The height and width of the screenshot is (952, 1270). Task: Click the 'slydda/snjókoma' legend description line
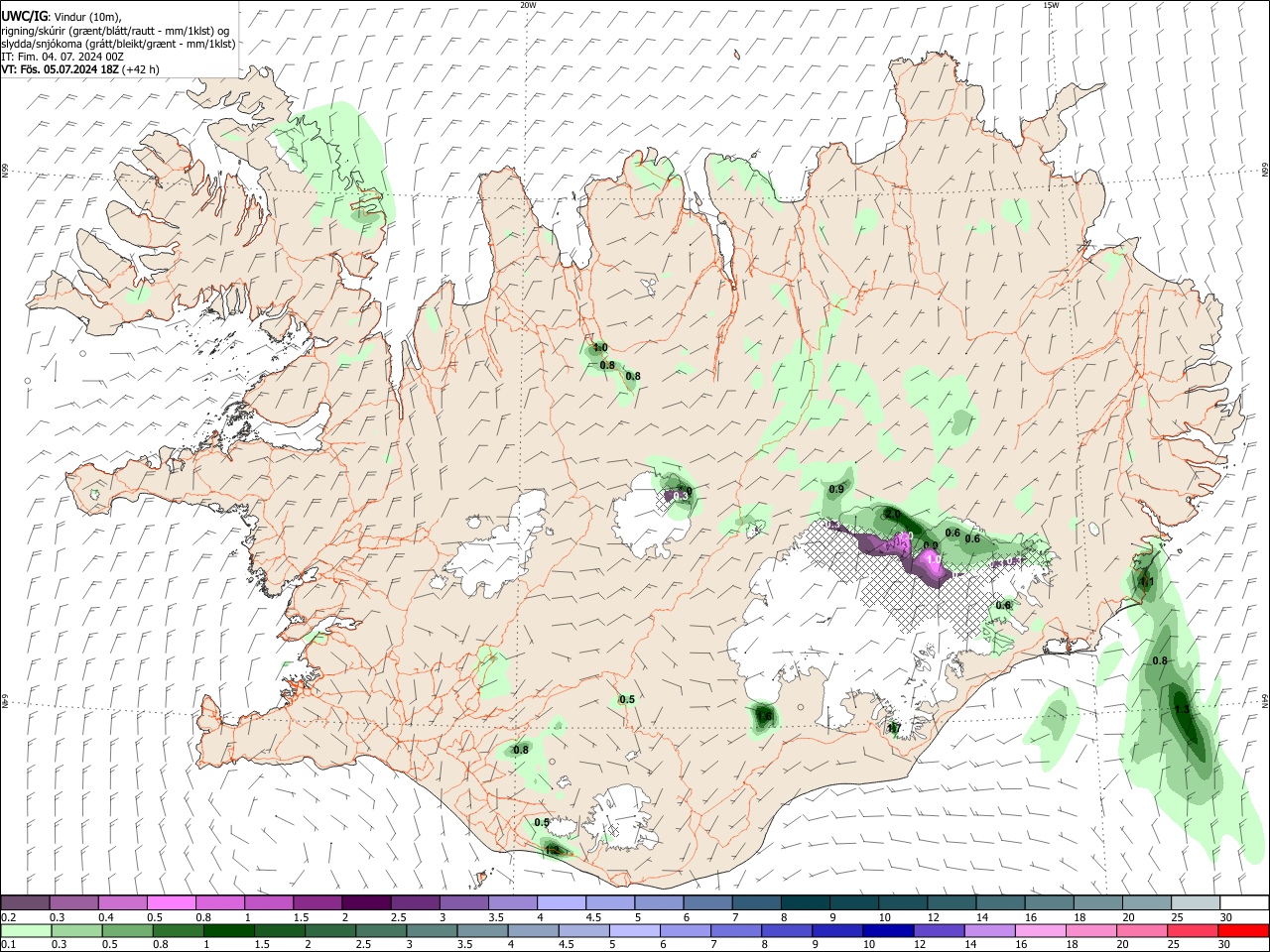118,44
